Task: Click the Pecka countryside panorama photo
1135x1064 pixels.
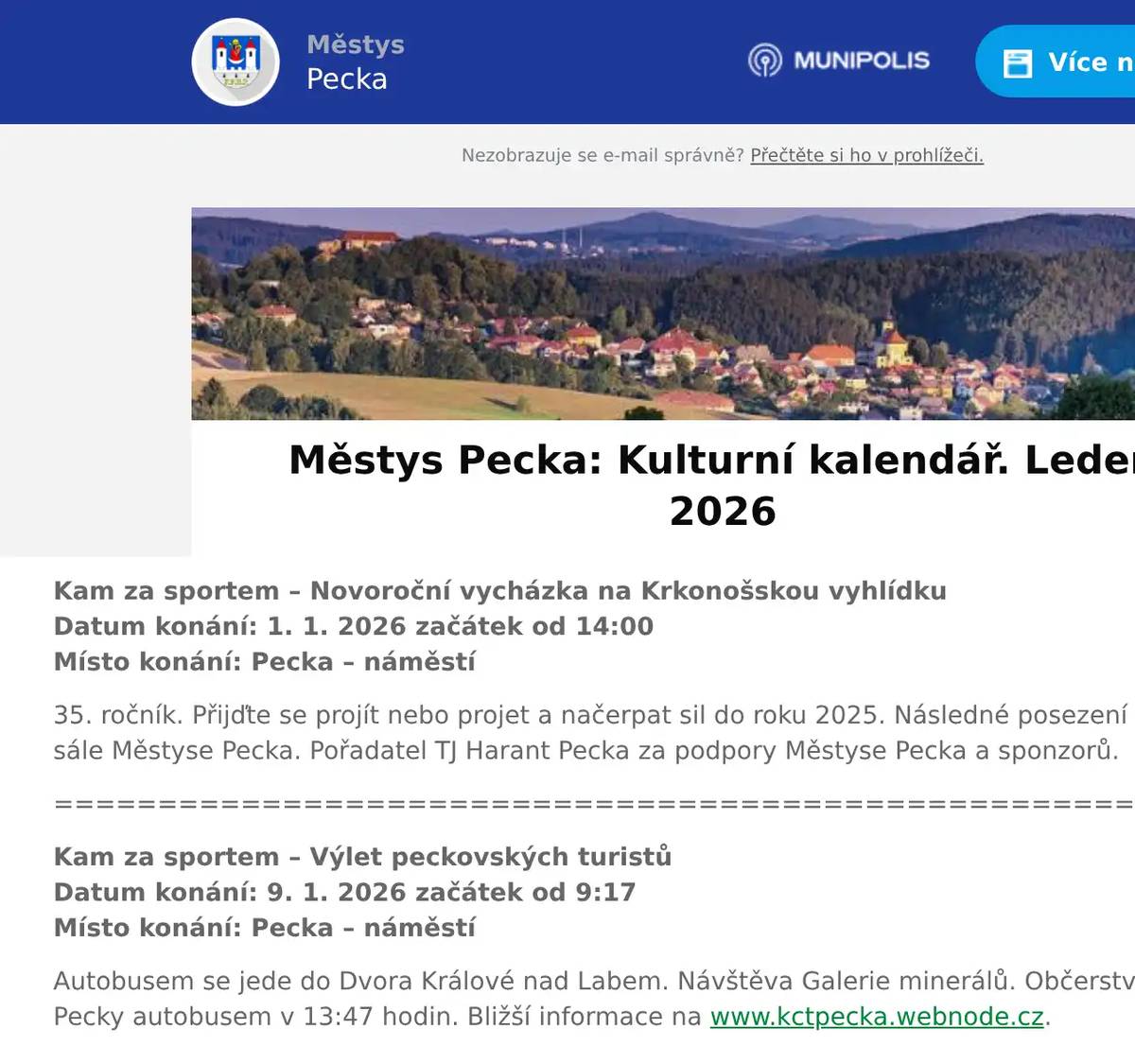Action: pos(662,312)
